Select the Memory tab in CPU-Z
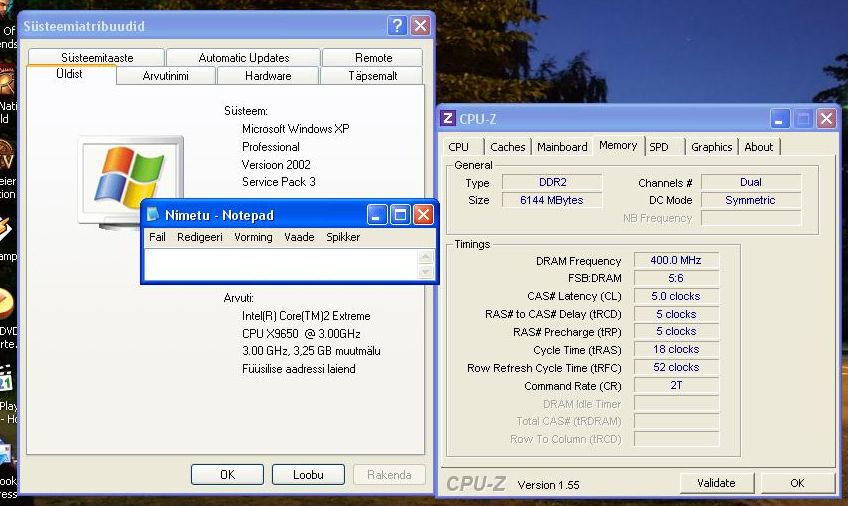This screenshot has width=848, height=506. [x=618, y=145]
